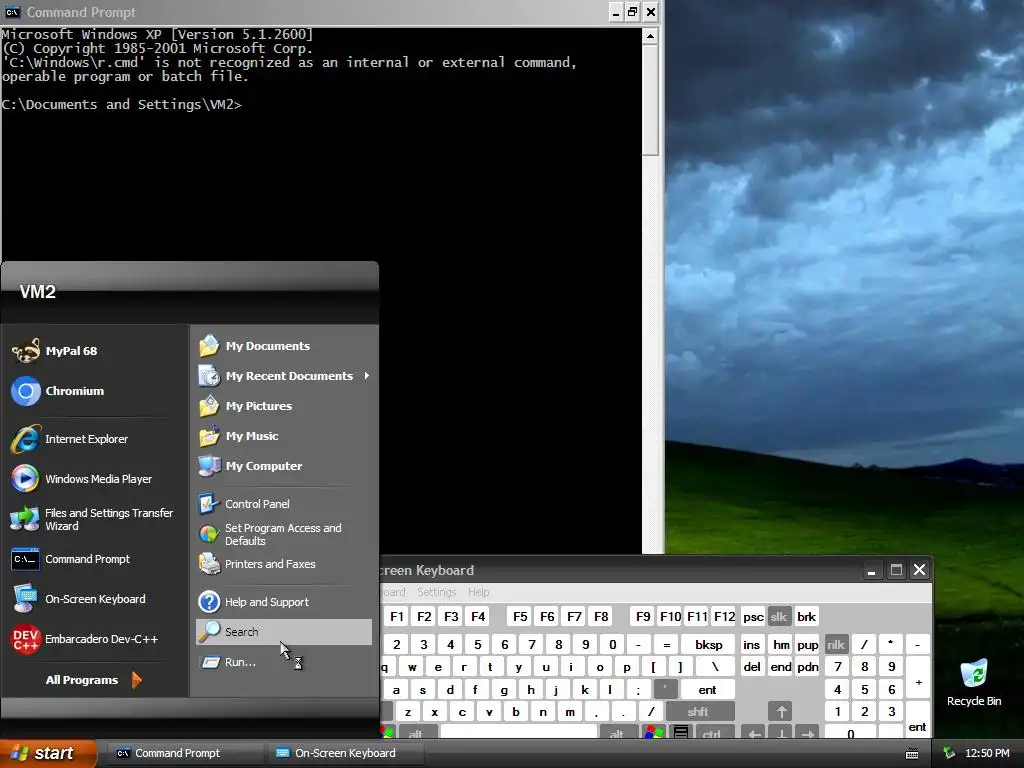Screen dimensions: 1024x768
Task: Click the Command Prompt scrollbar thumb
Action: click(650, 100)
